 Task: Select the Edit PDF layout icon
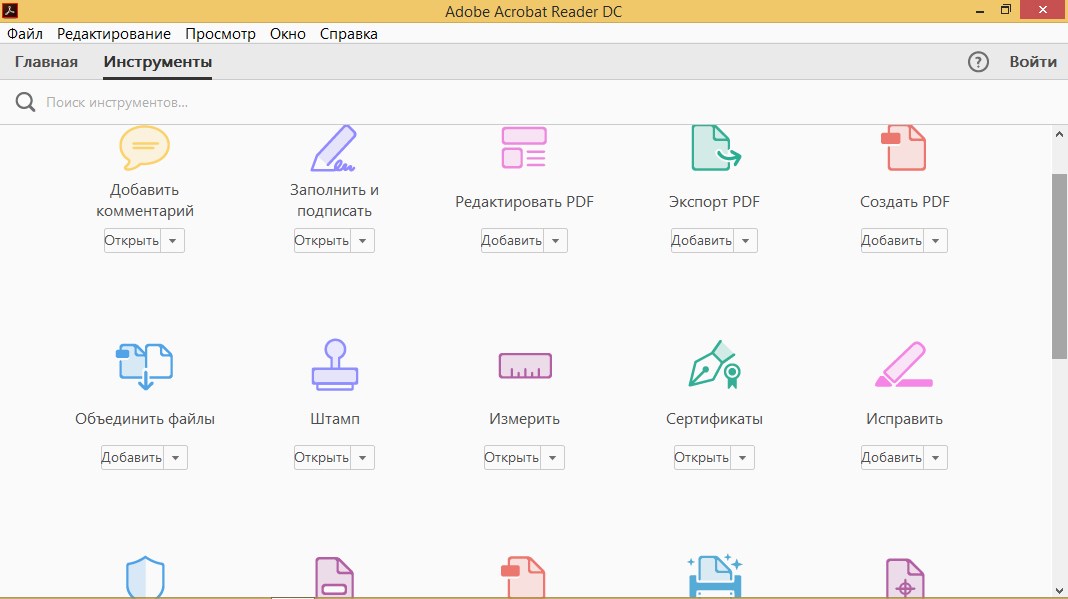tap(524, 147)
